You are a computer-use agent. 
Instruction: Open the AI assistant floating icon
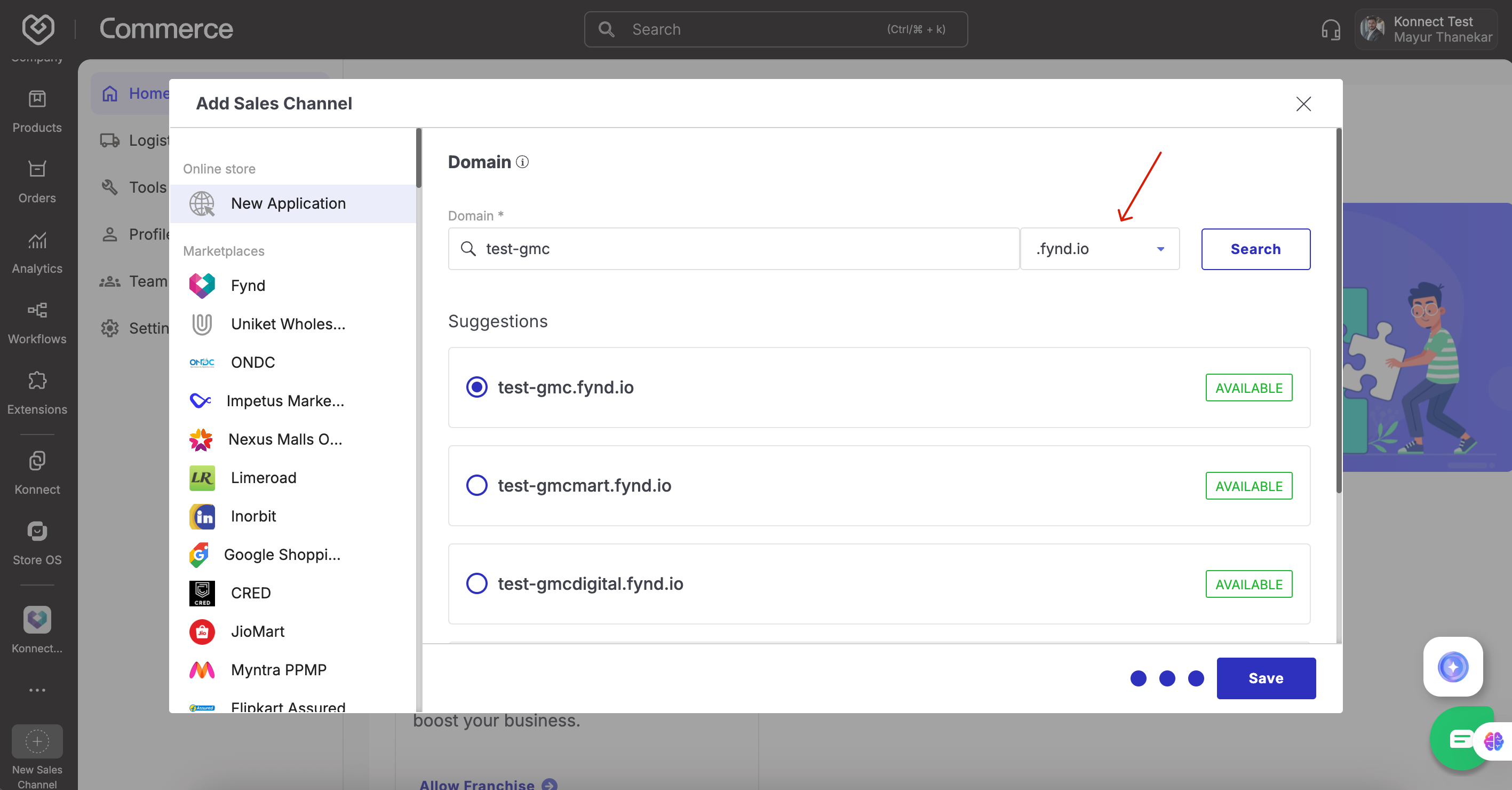pyautogui.click(x=1452, y=666)
